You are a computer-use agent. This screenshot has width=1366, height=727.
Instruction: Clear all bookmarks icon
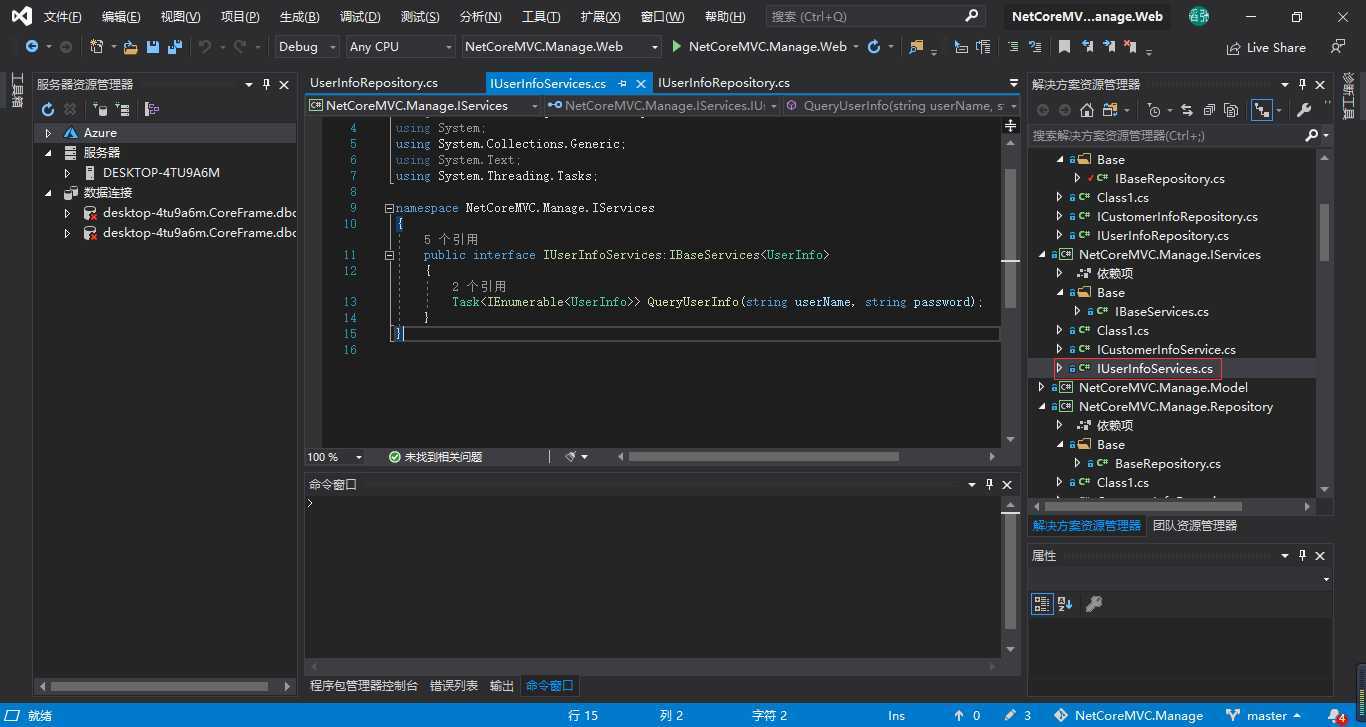tap(1130, 47)
